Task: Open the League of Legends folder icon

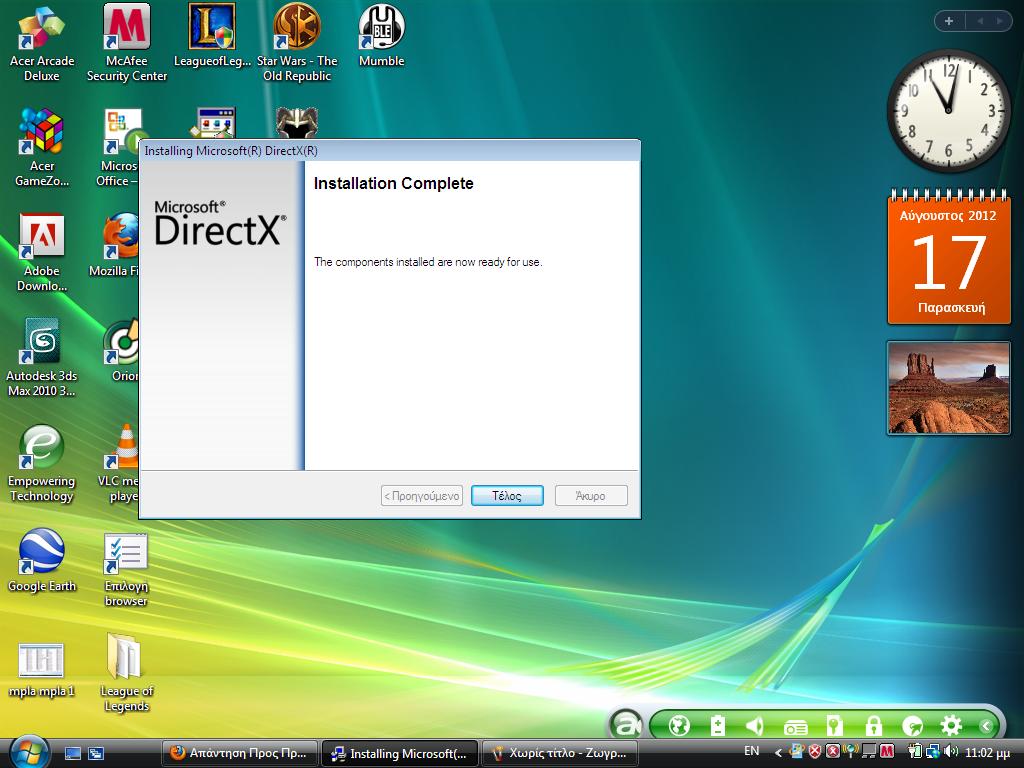Action: pos(126,674)
